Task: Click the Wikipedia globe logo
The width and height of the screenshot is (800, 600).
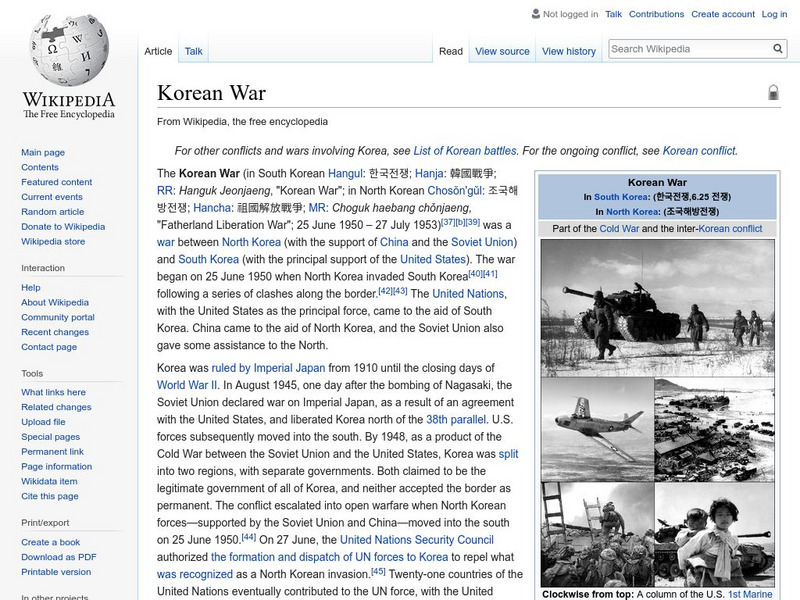Action: click(68, 50)
